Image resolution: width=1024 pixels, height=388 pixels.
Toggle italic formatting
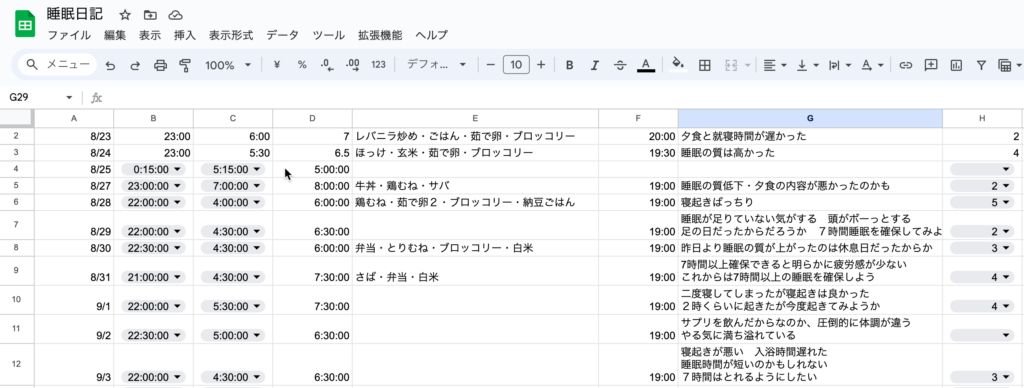tap(594, 65)
